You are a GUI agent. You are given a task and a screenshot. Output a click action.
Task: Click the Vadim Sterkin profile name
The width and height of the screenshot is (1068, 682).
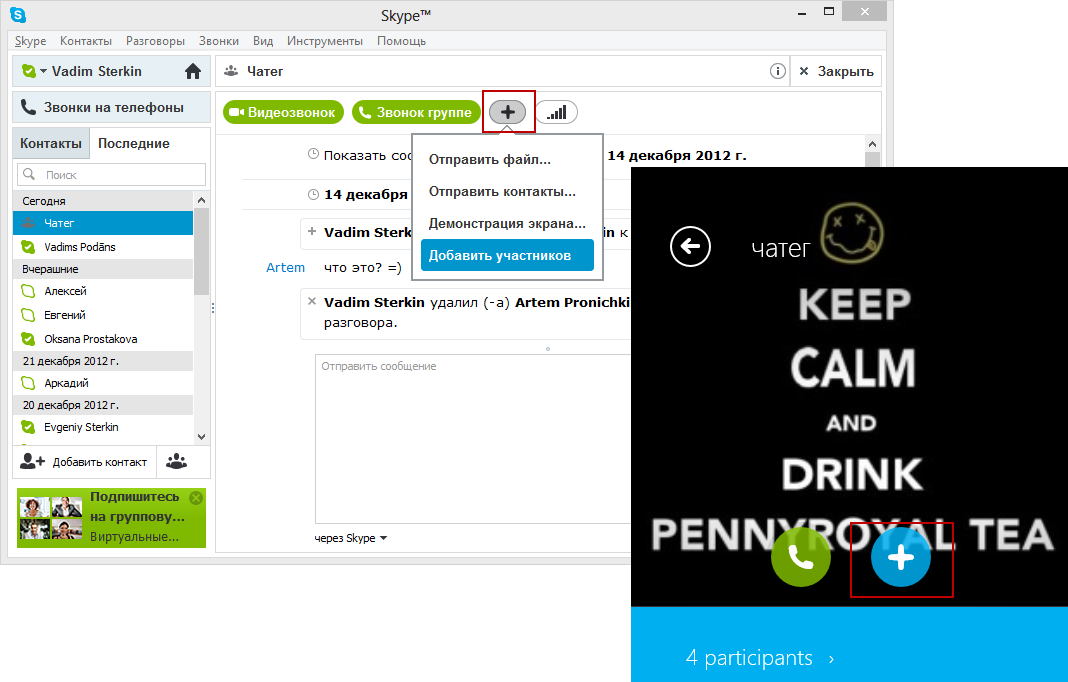click(97, 71)
